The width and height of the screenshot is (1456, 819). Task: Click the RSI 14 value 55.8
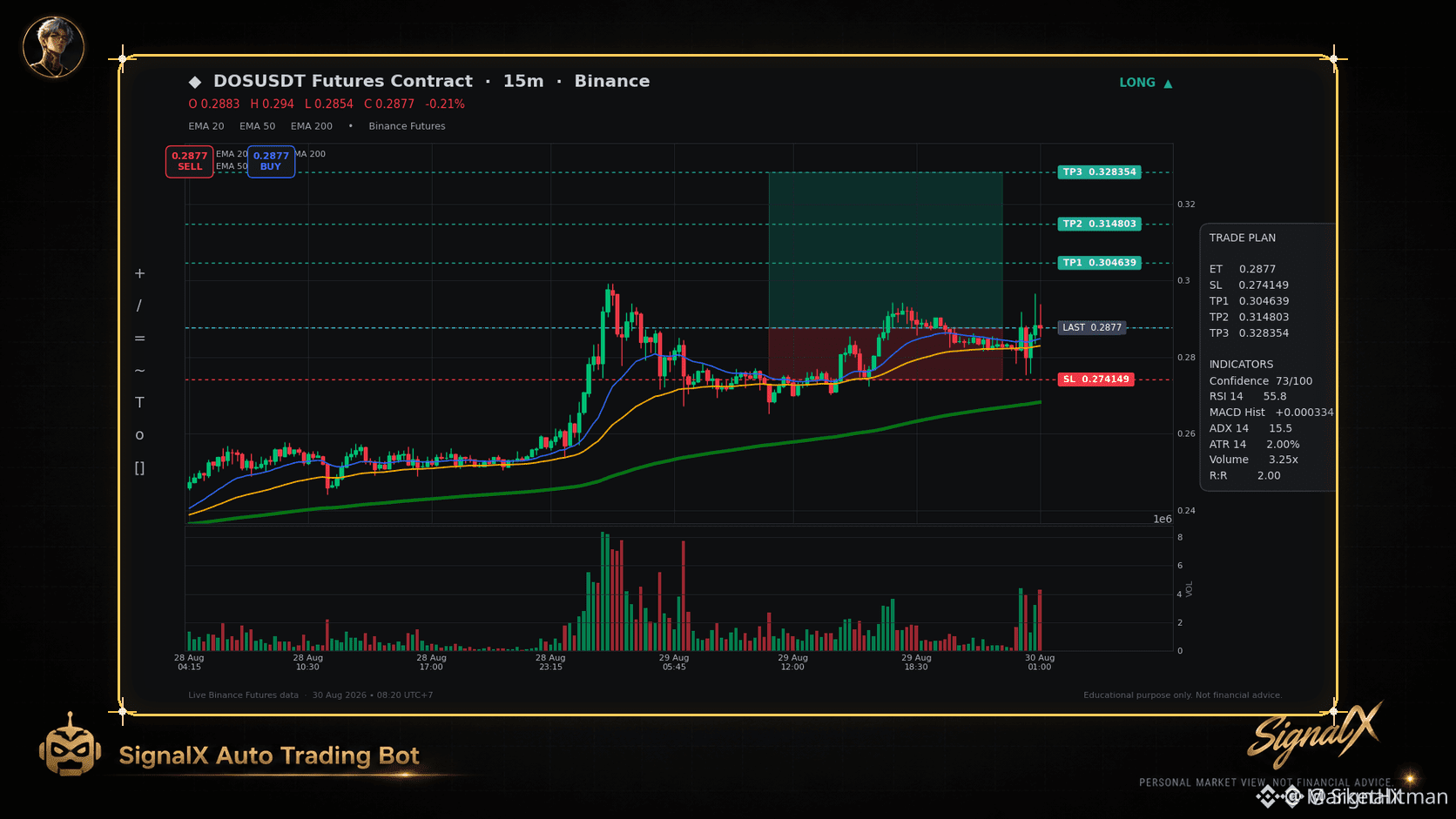pyautogui.click(x=1275, y=397)
